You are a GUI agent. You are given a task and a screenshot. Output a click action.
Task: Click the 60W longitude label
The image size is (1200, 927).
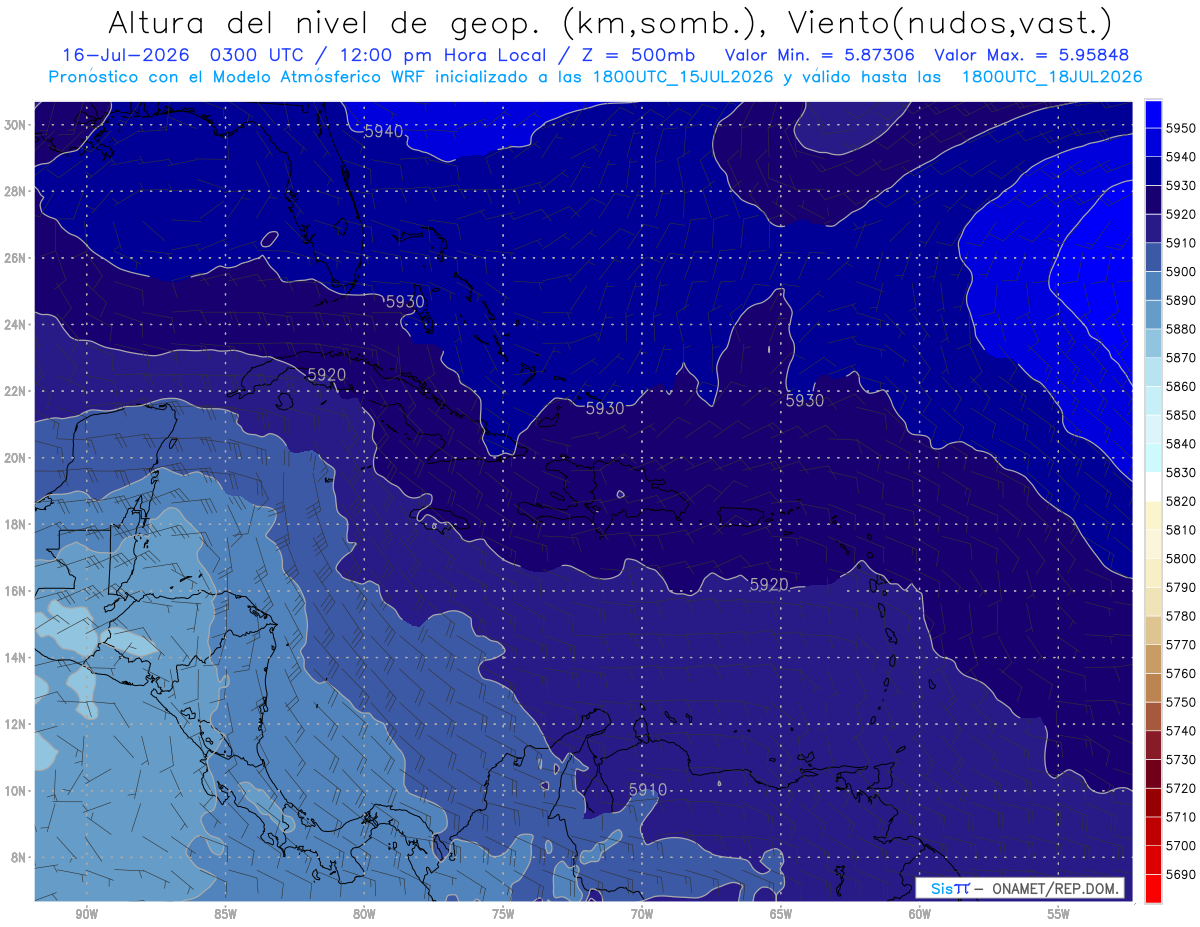pyautogui.click(x=920, y=914)
